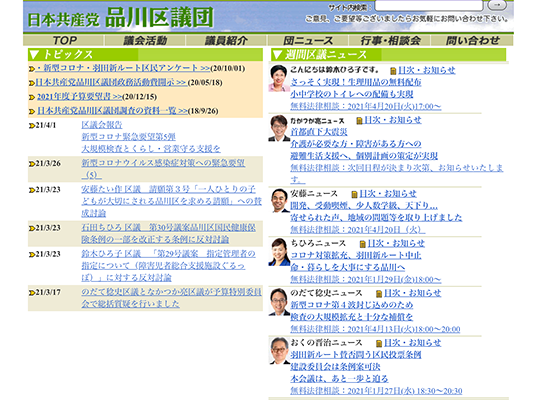Viewport: 540px width, 400px height.
Task: Open the 団ニュース navigation tab
Action: pos(308,40)
